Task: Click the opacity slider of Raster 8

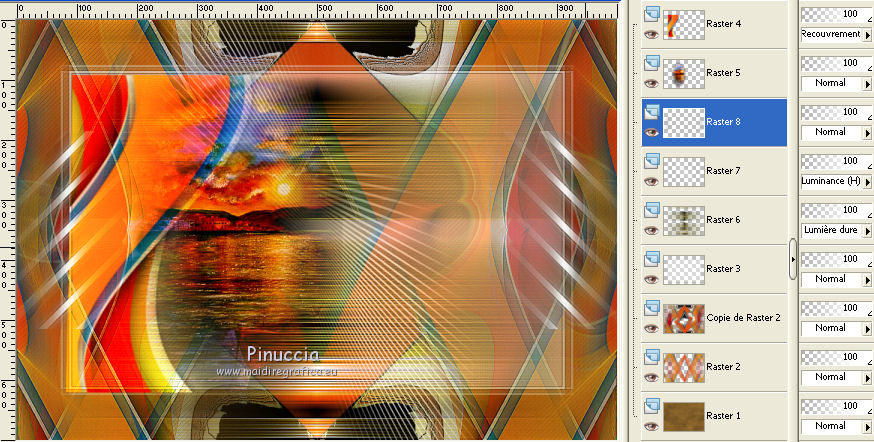Action: (836, 113)
